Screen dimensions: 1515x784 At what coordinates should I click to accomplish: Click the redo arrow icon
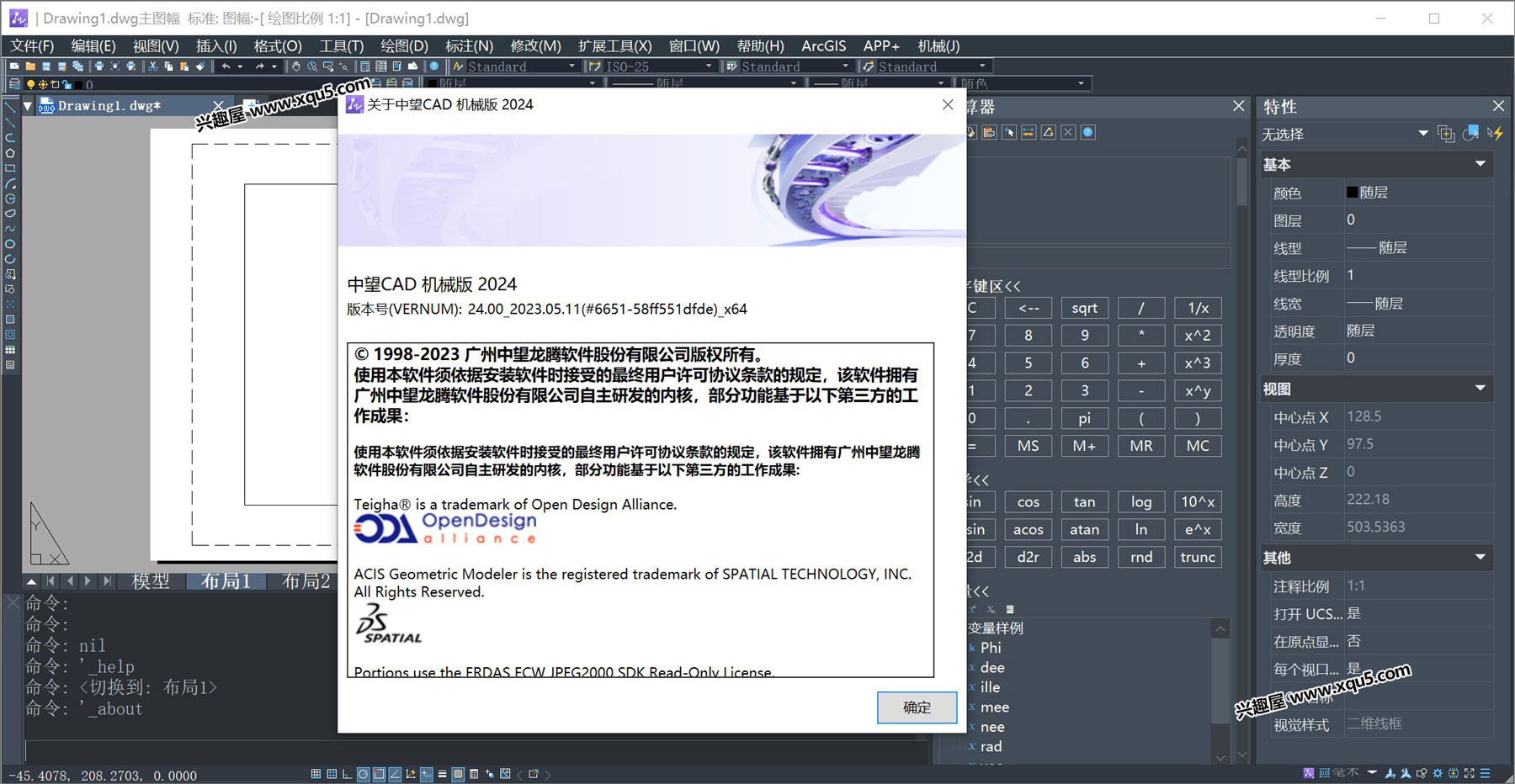(259, 66)
